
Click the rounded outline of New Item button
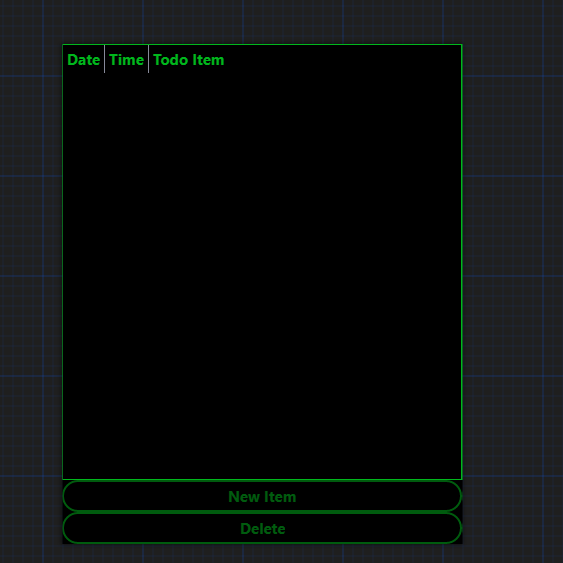tap(262, 481)
